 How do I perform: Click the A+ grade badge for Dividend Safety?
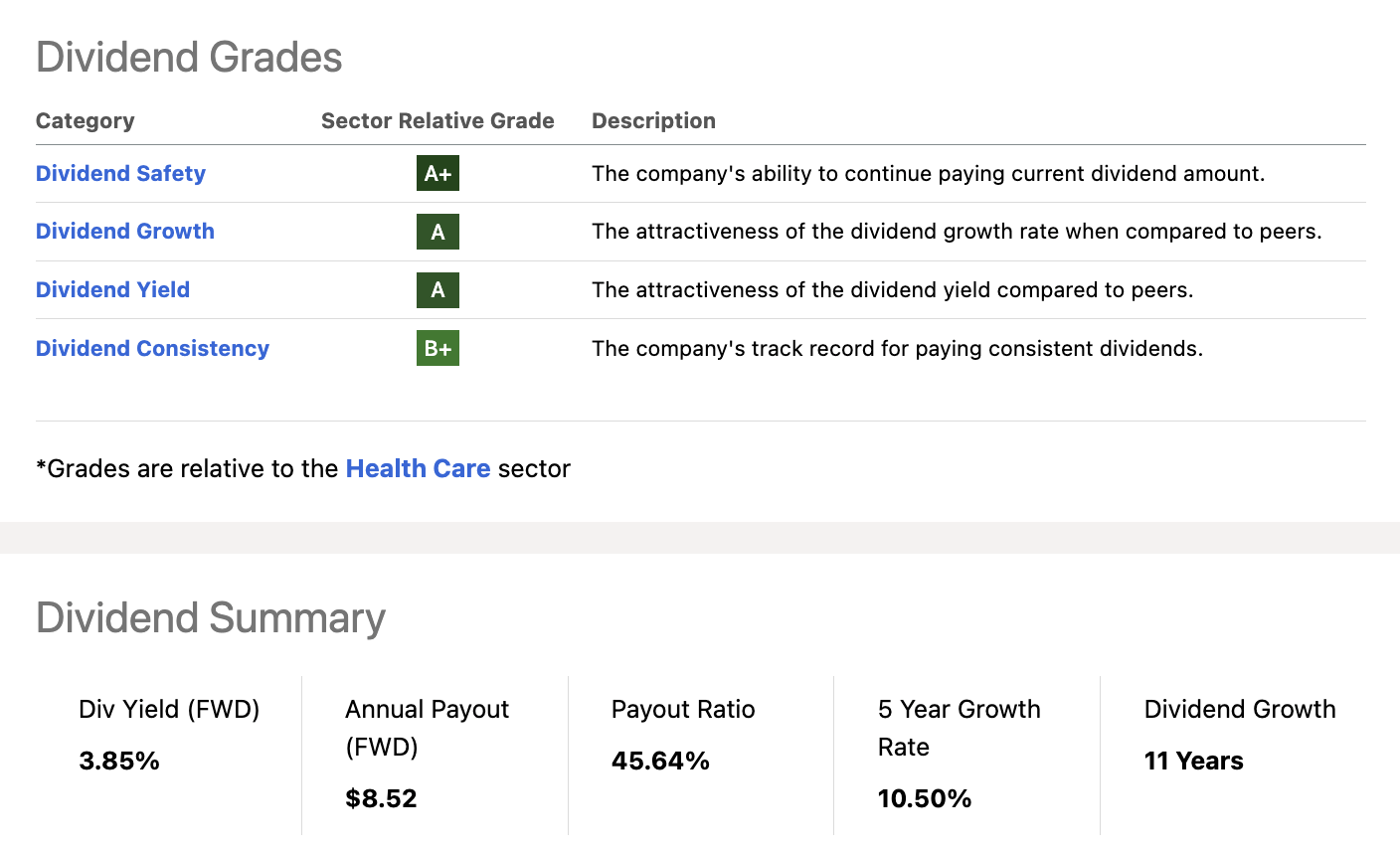click(x=437, y=174)
